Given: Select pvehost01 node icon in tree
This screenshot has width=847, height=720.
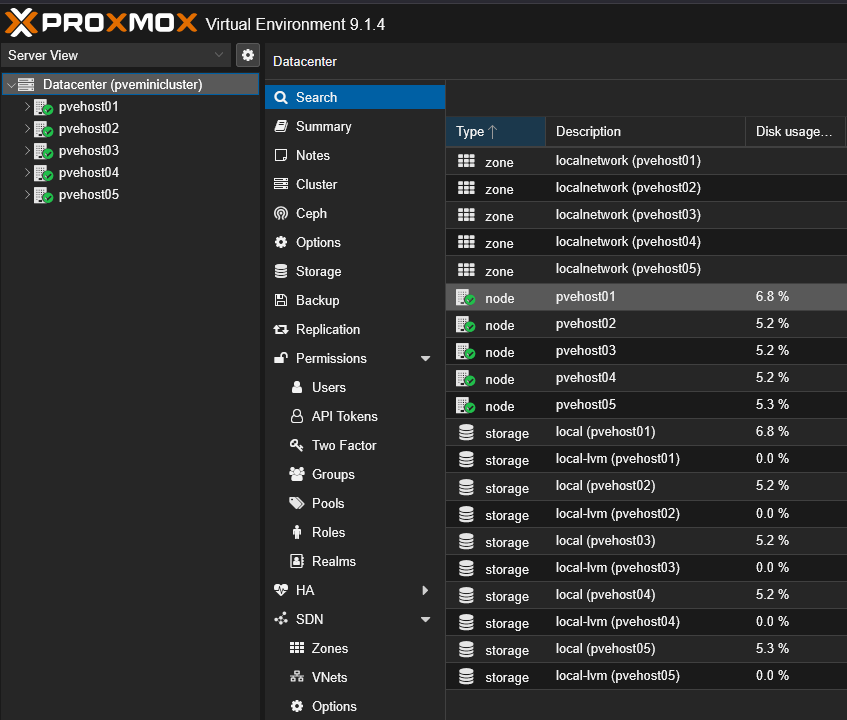Looking at the screenshot, I should tap(43, 107).
